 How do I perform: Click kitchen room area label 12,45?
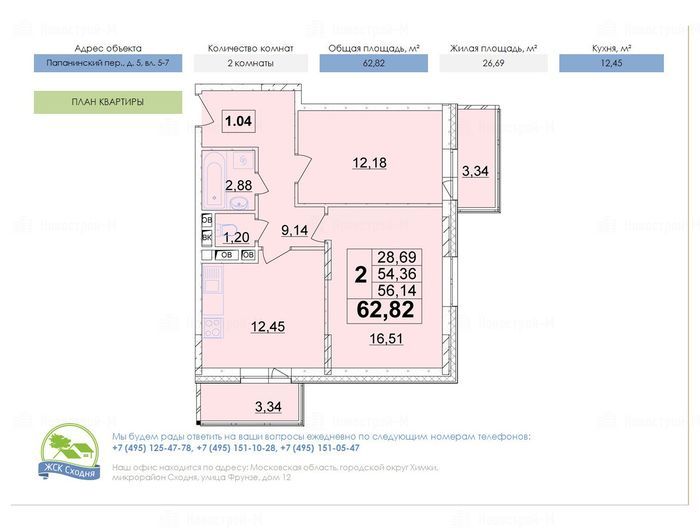tap(268, 327)
